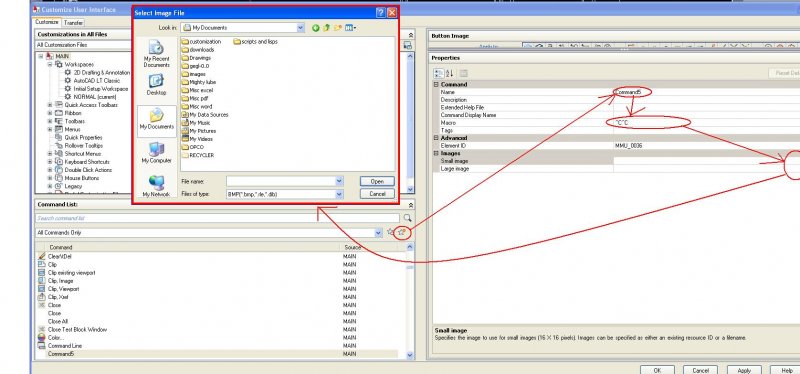
Task: Click the Search command list field
Action: click(x=217, y=218)
